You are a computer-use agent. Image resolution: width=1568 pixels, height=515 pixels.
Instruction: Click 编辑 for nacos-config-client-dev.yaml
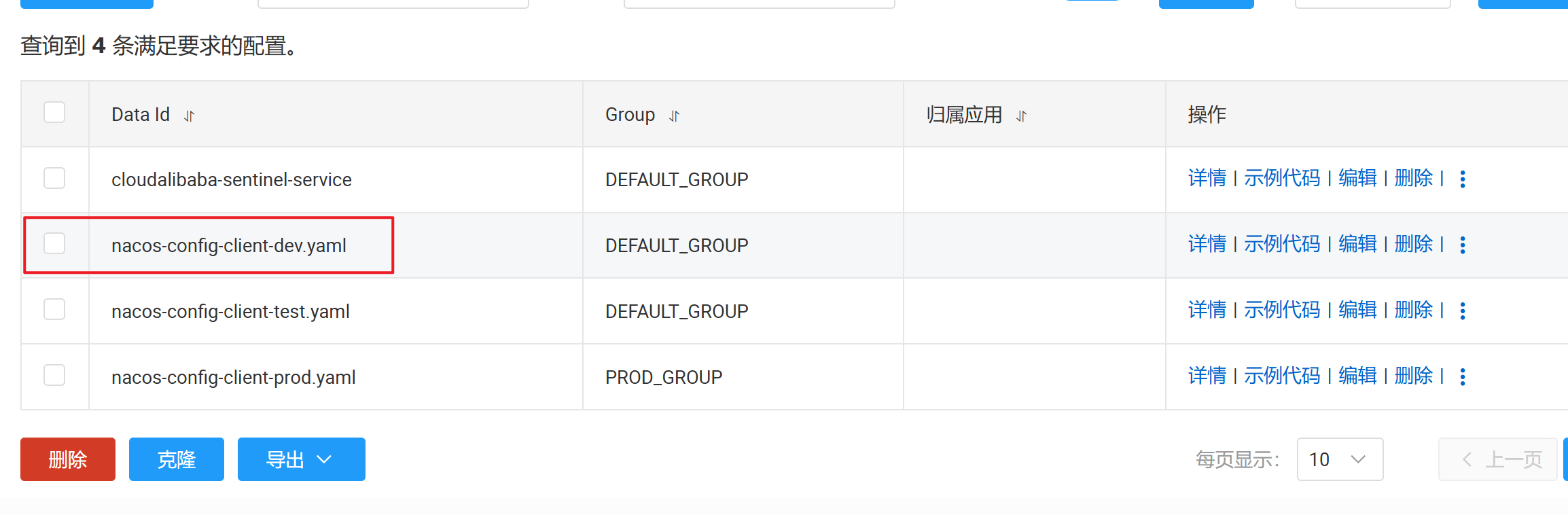[x=1357, y=245]
